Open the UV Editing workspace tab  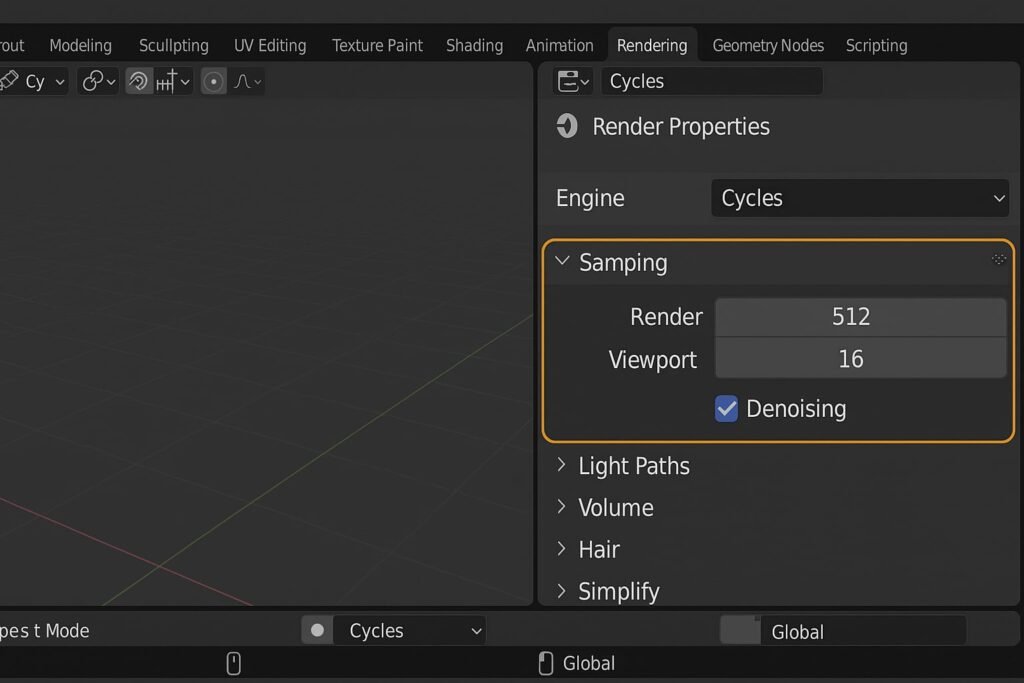pos(270,45)
